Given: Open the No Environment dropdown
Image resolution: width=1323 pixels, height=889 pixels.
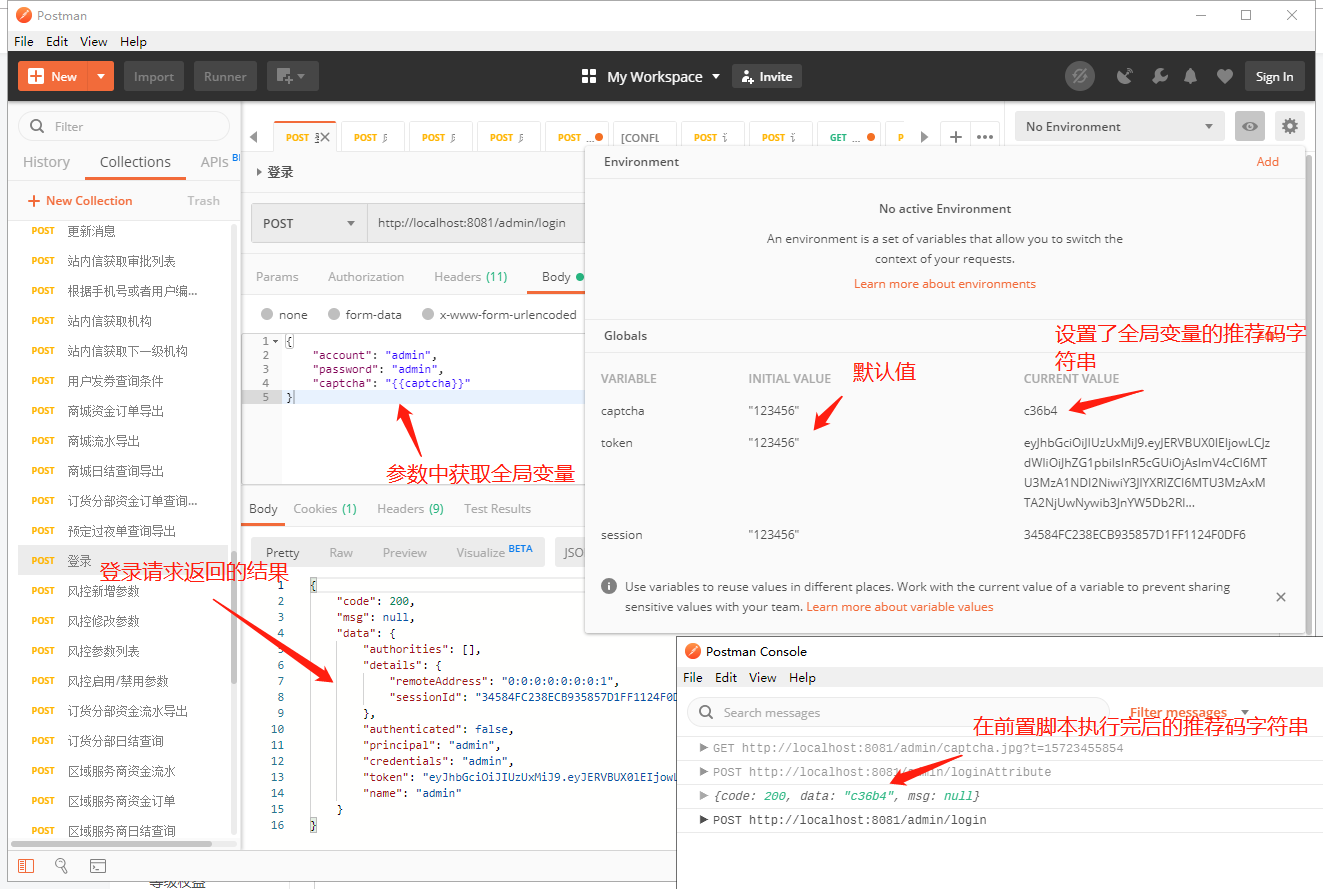Looking at the screenshot, I should 1119,125.
